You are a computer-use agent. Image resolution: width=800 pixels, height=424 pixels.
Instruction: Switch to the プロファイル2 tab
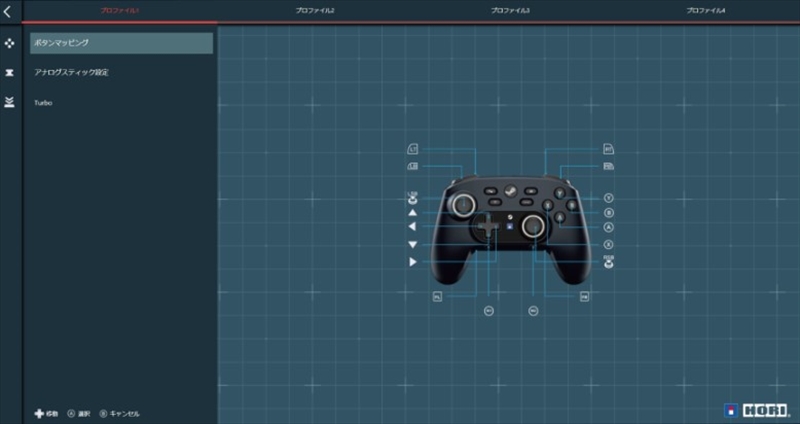pos(315,10)
